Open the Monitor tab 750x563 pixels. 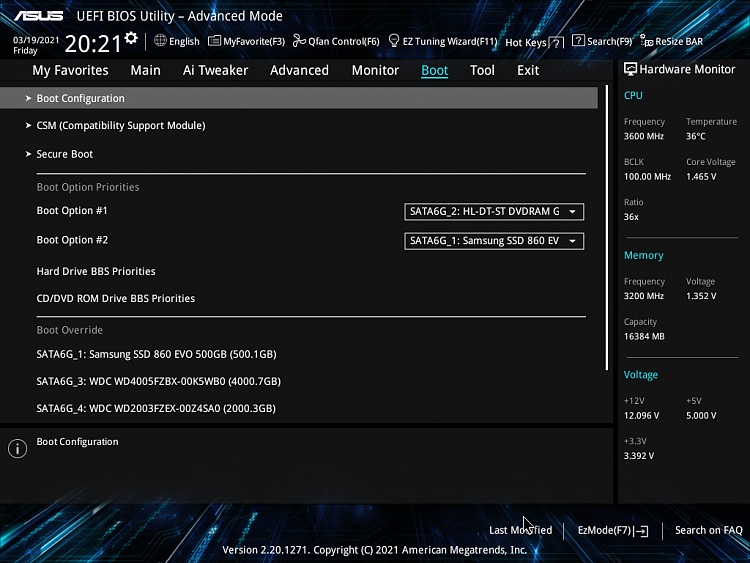[x=375, y=70]
